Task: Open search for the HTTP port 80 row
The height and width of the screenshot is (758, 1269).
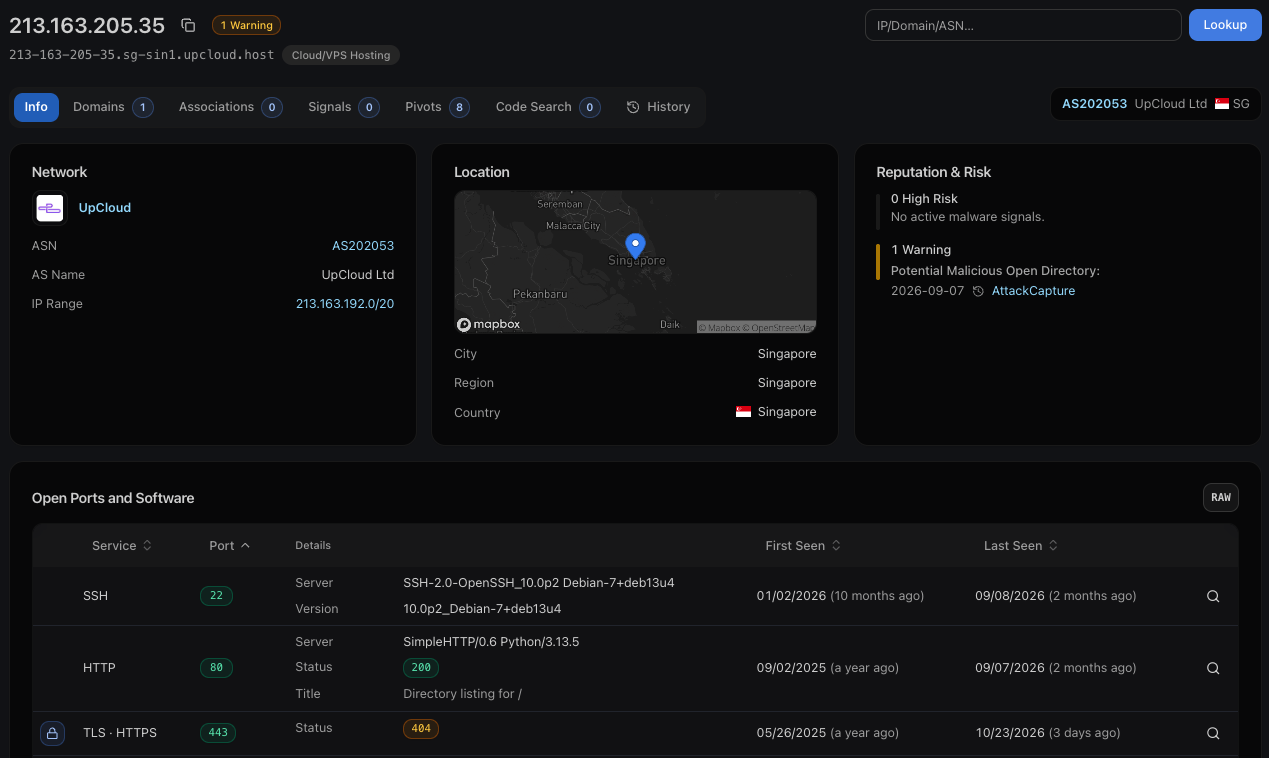Action: click(1213, 668)
